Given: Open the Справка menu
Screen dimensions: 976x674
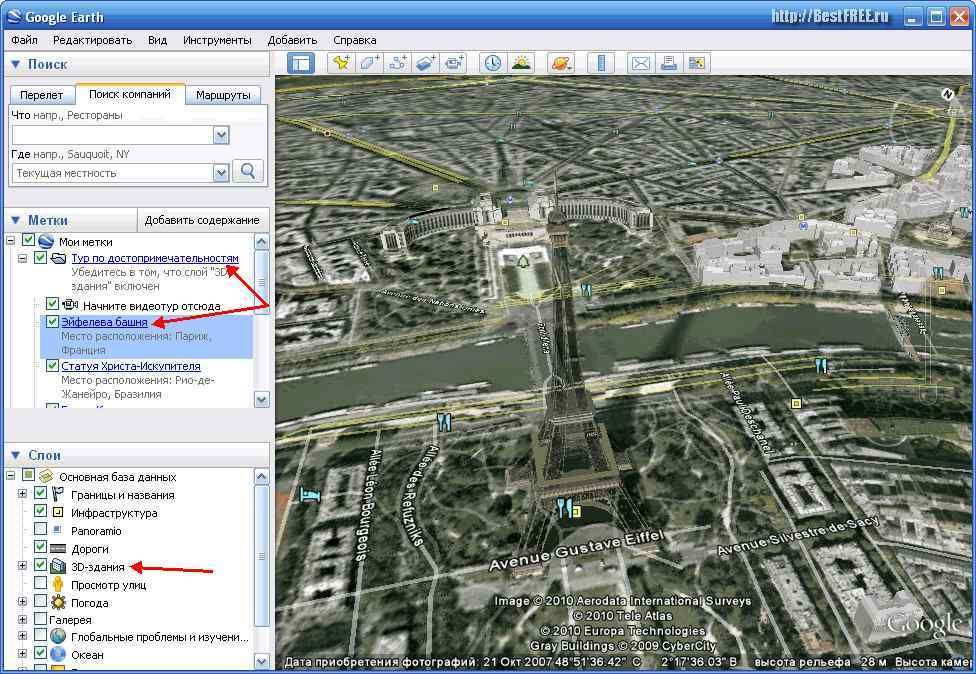Looking at the screenshot, I should click(x=355, y=40).
